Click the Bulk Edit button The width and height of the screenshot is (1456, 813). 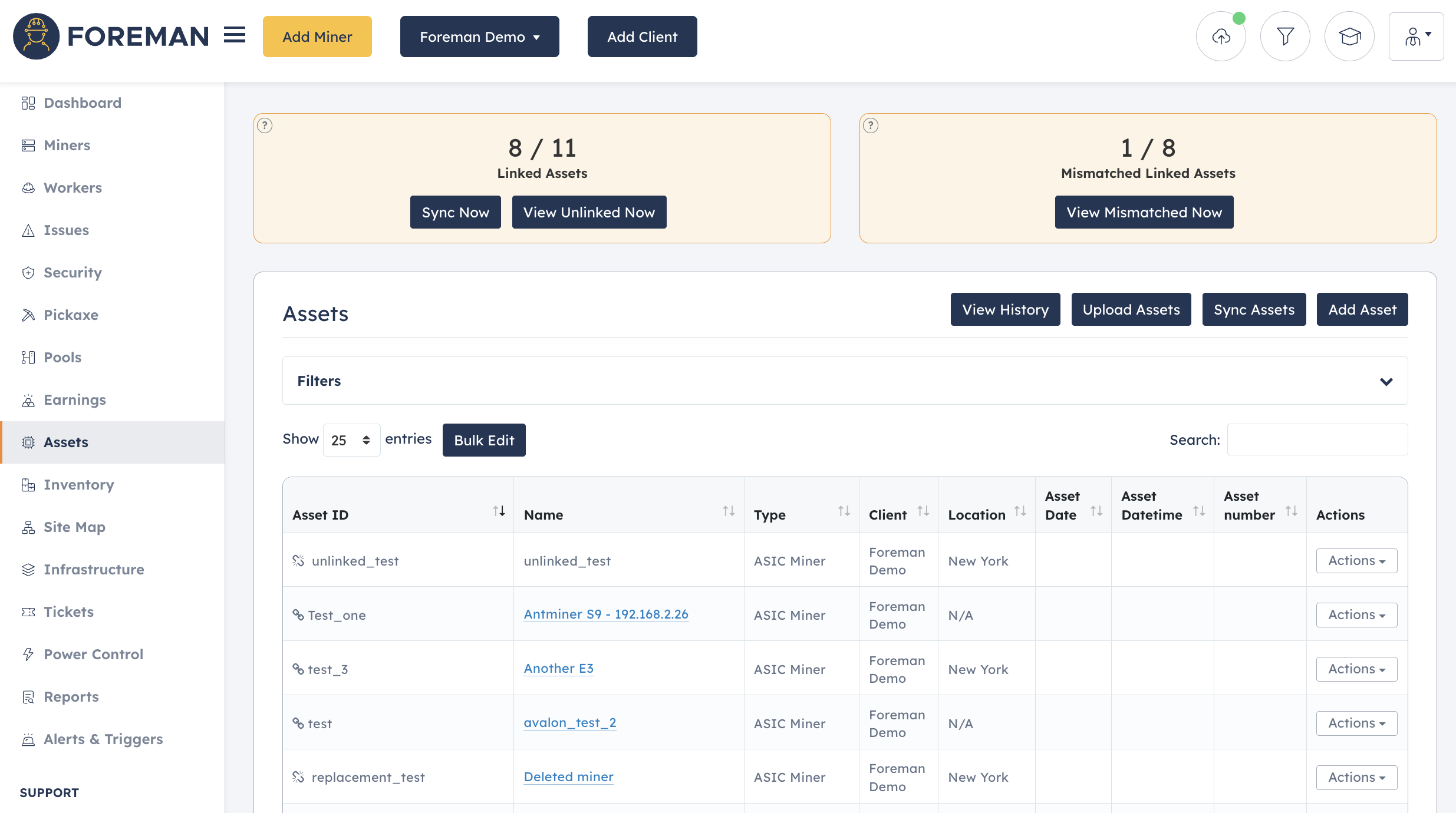pos(484,440)
